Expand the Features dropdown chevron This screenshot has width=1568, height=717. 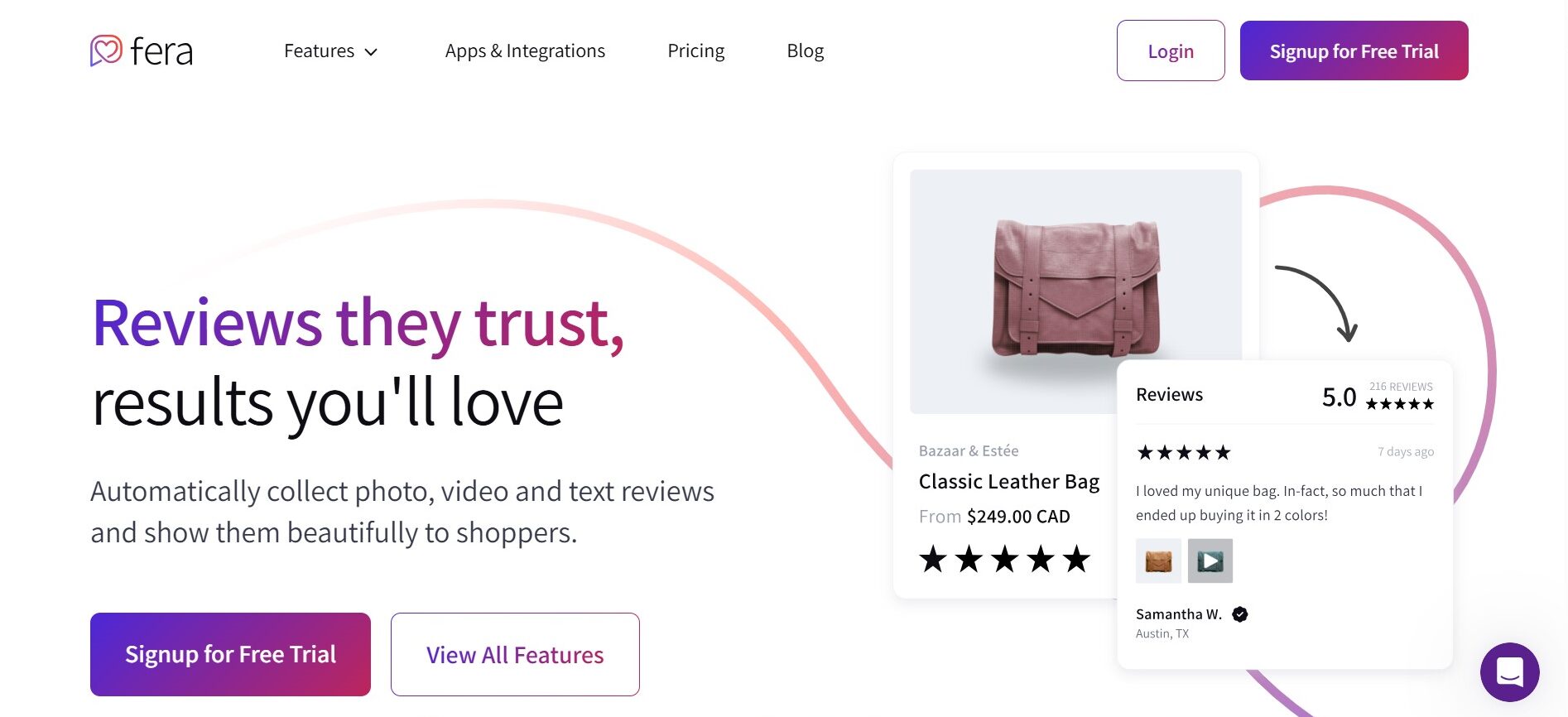(372, 52)
